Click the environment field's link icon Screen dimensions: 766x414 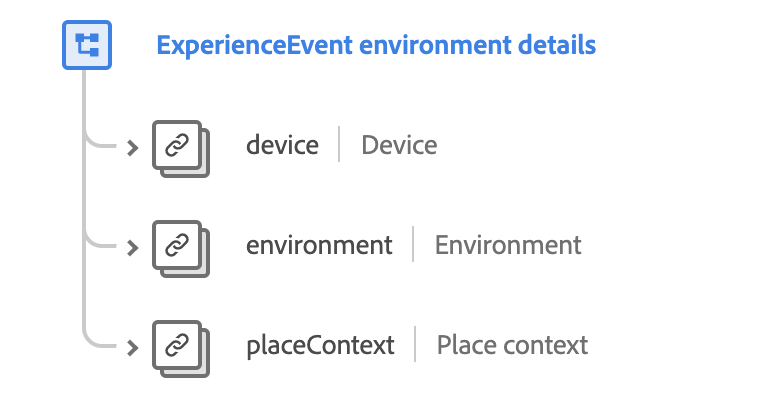pos(177,246)
